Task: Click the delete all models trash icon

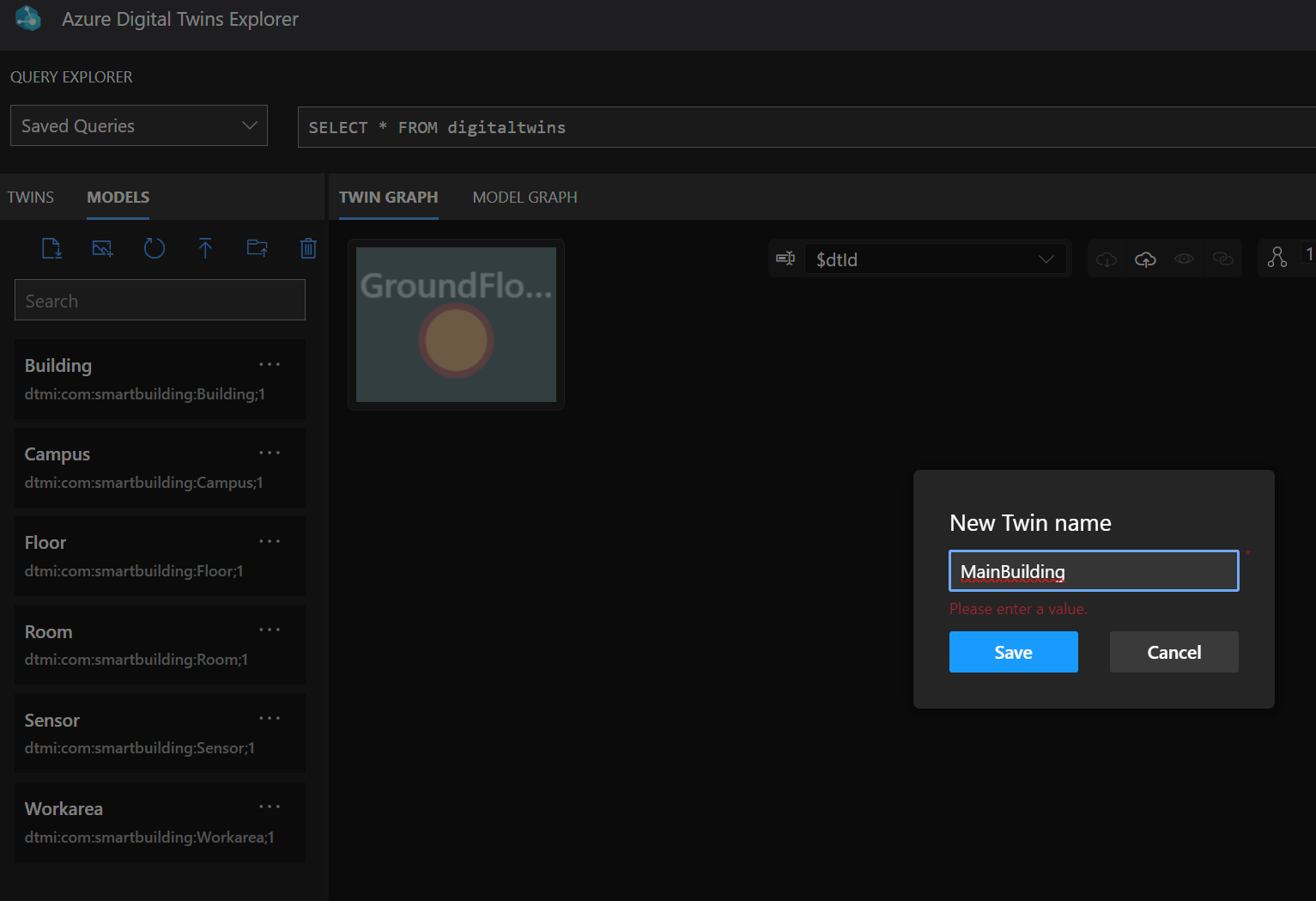Action: coord(308,249)
